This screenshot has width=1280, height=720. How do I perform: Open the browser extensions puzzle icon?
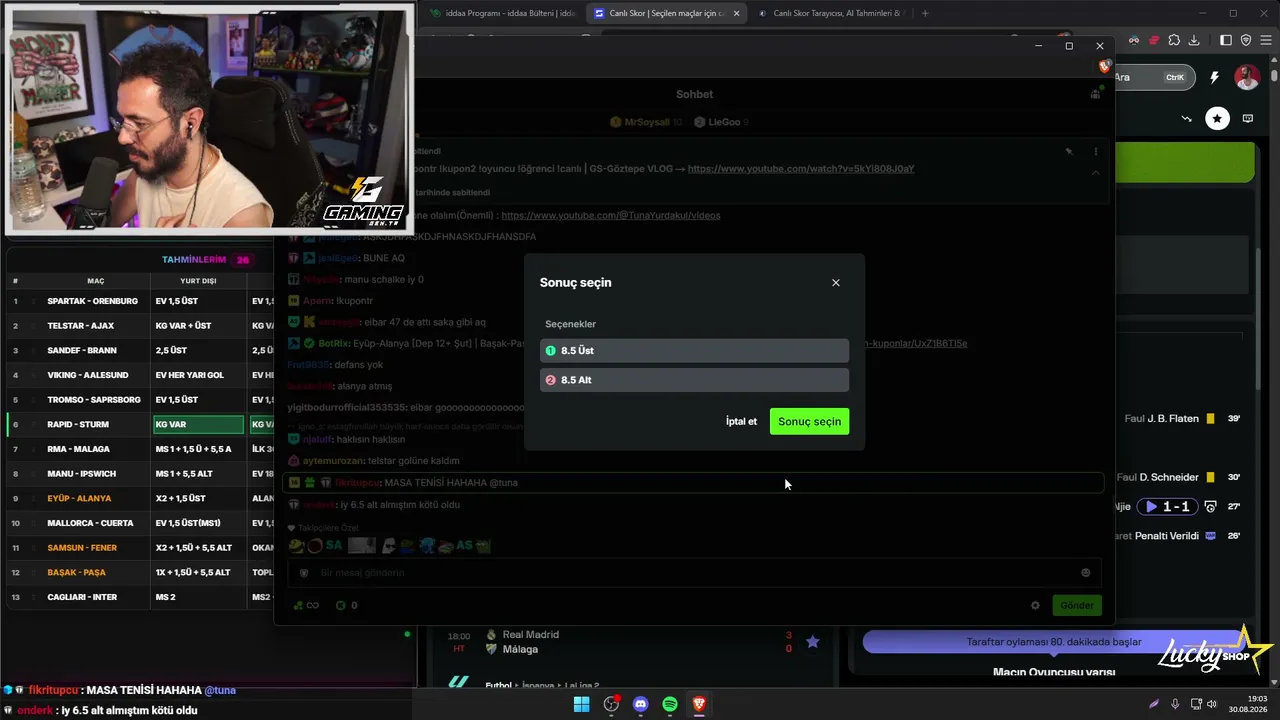coord(1174,40)
